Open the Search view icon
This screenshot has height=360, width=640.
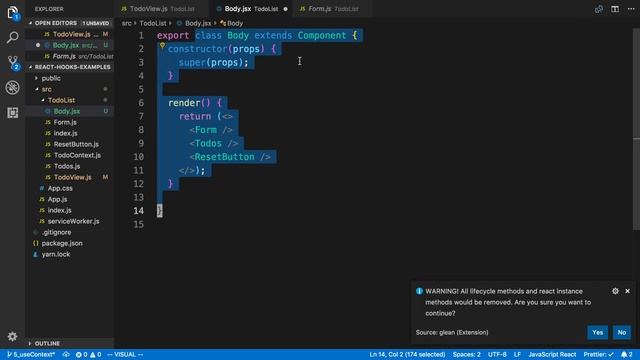[x=13, y=38]
